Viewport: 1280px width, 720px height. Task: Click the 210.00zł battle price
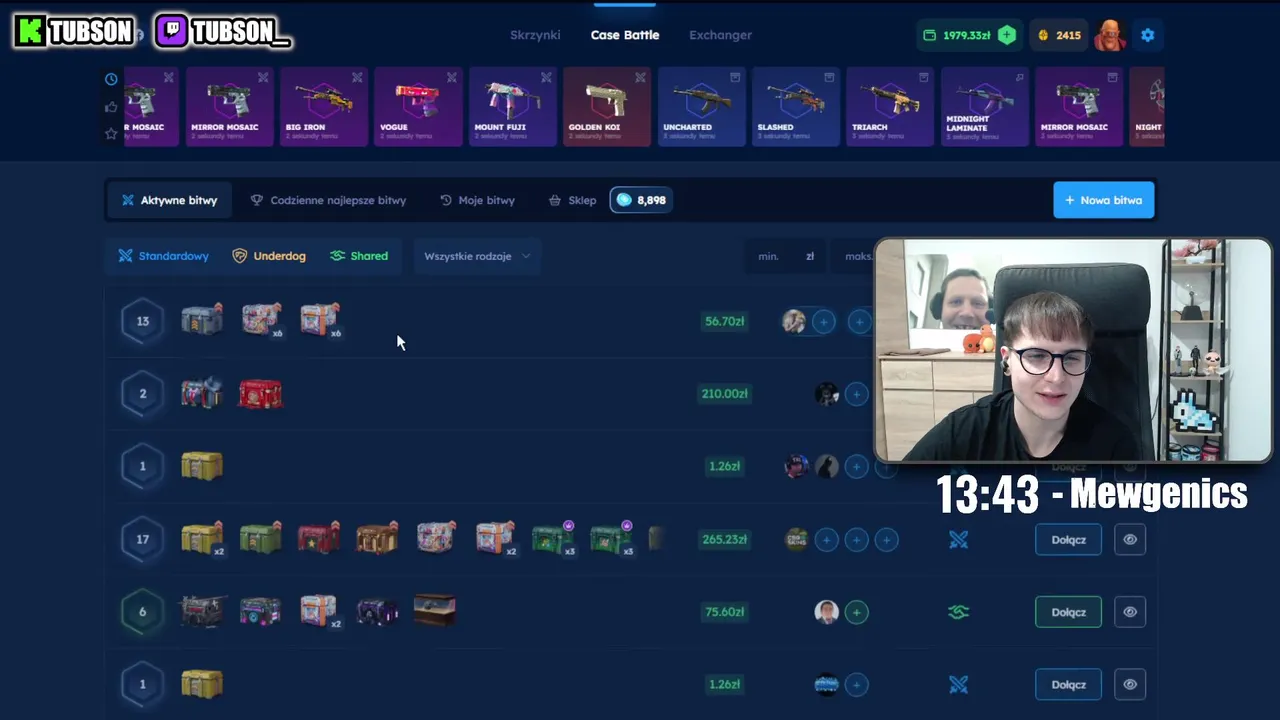tap(724, 394)
